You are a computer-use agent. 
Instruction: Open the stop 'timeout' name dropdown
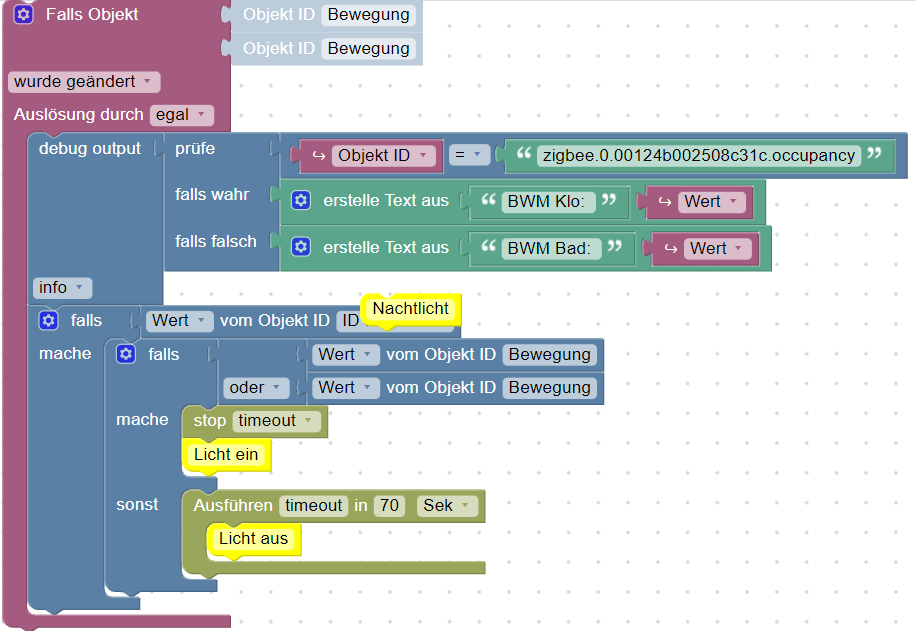[x=277, y=421]
